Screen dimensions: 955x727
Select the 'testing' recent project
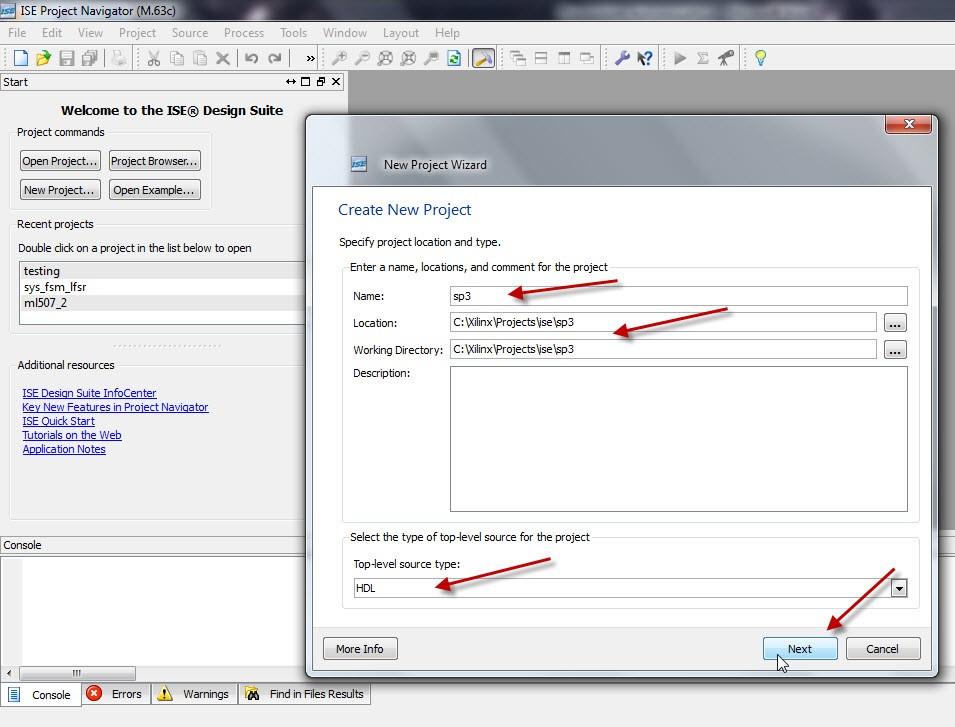pos(162,271)
